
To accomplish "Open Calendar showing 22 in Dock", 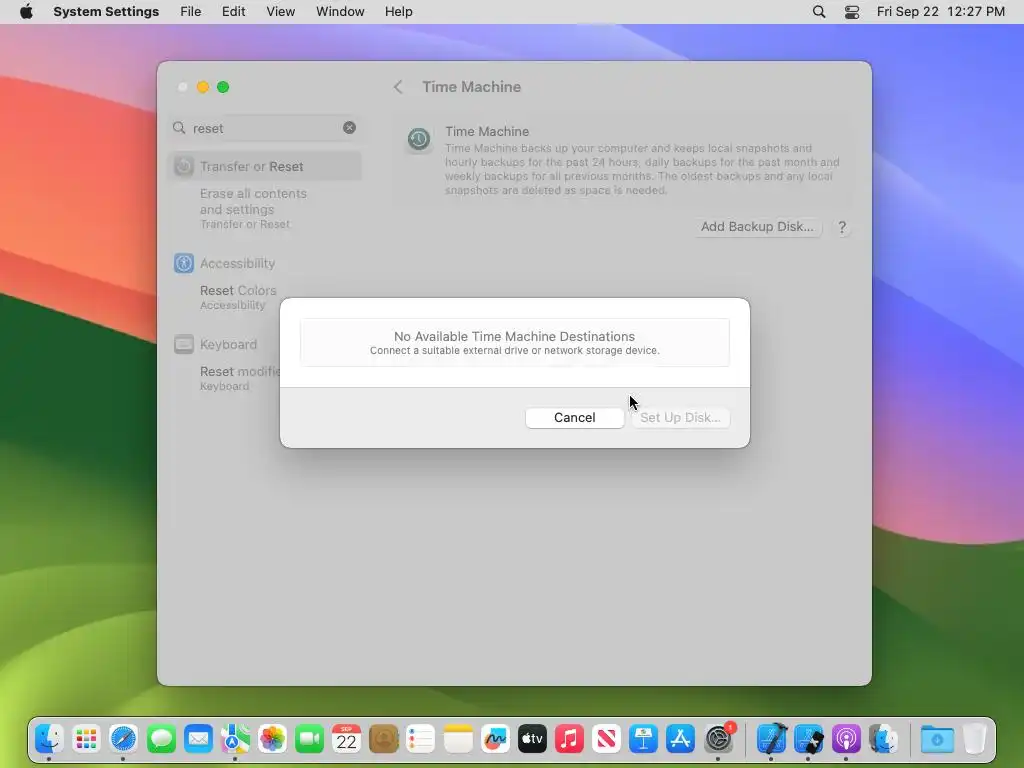I will click(346, 739).
